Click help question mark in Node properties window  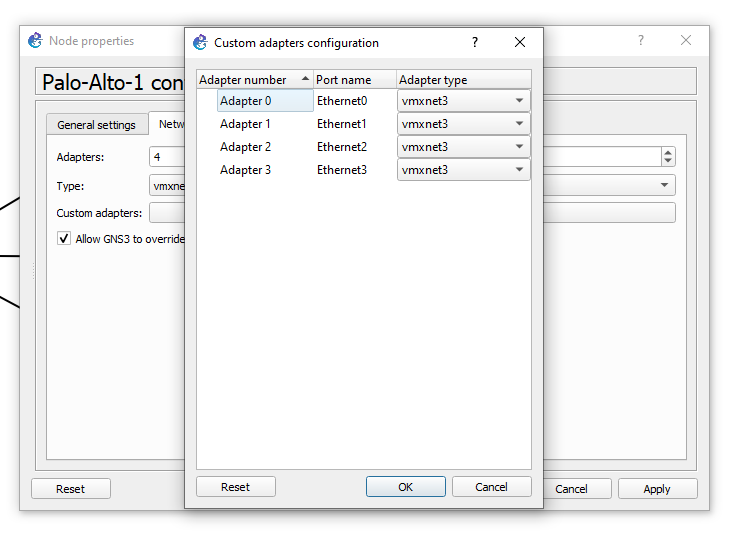641,40
